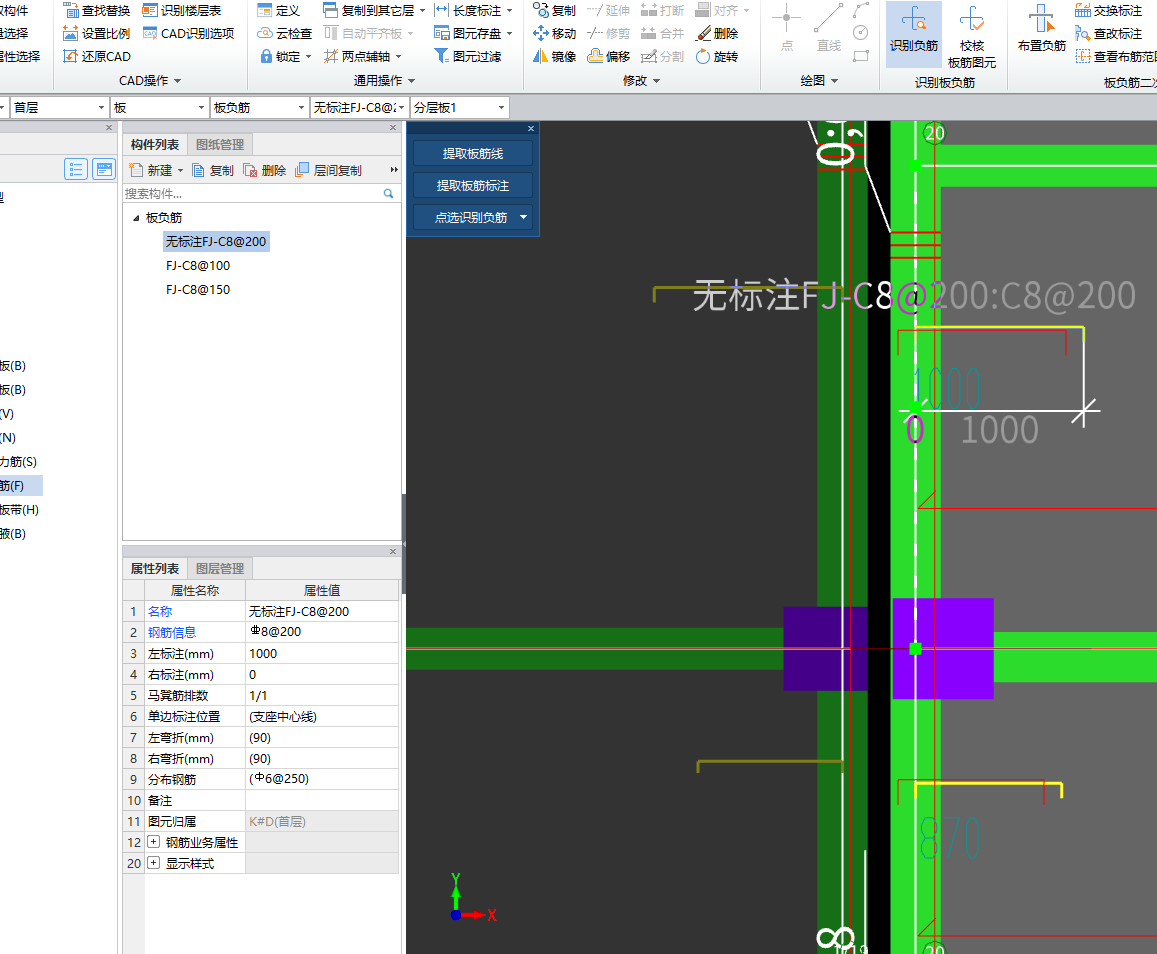Click the 搜索构件 search field
The height and width of the screenshot is (954, 1157).
(252, 193)
